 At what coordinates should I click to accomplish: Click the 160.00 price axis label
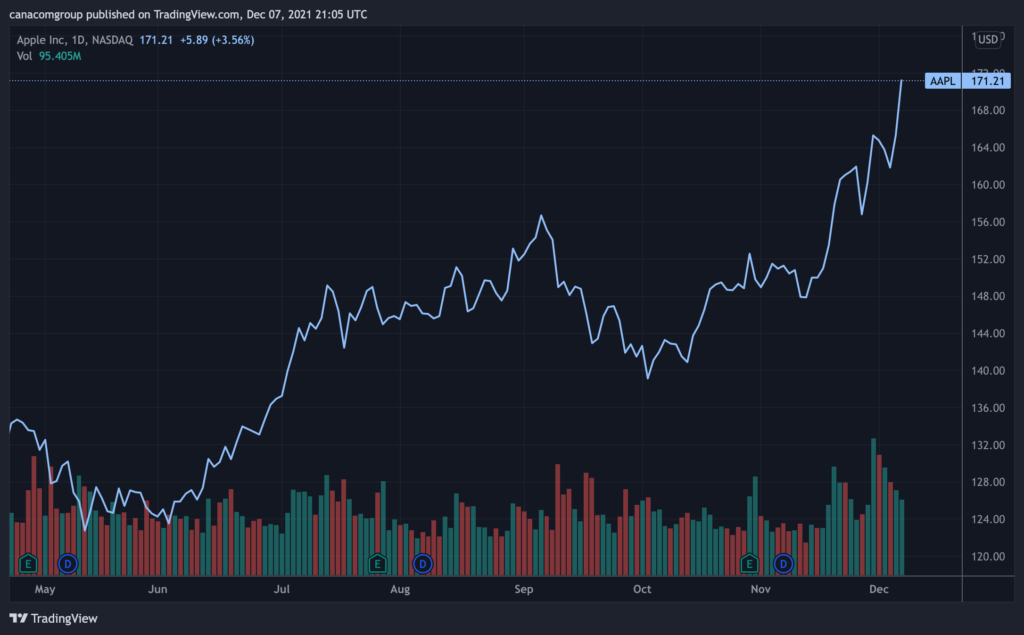(988, 185)
